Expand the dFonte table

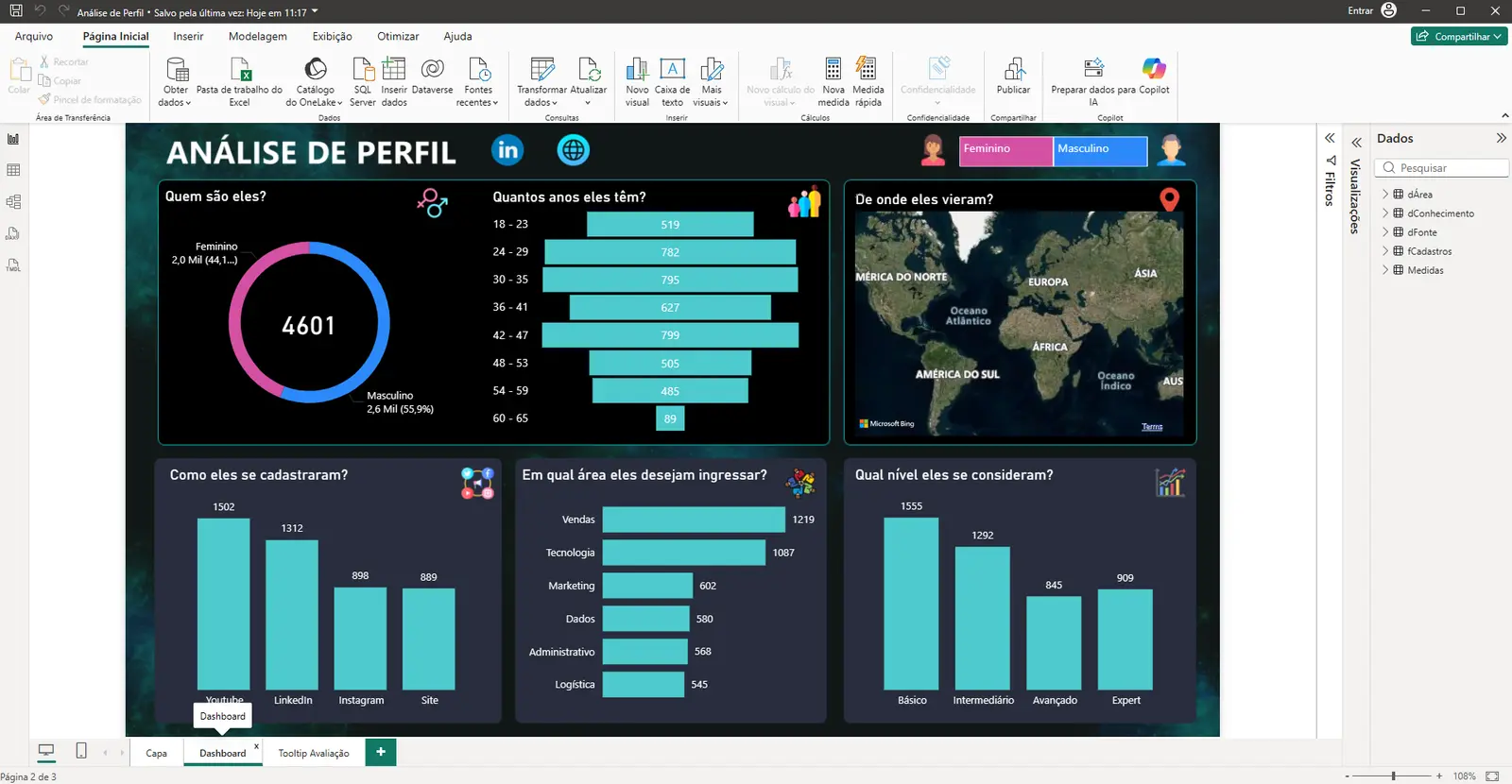[x=1385, y=231]
